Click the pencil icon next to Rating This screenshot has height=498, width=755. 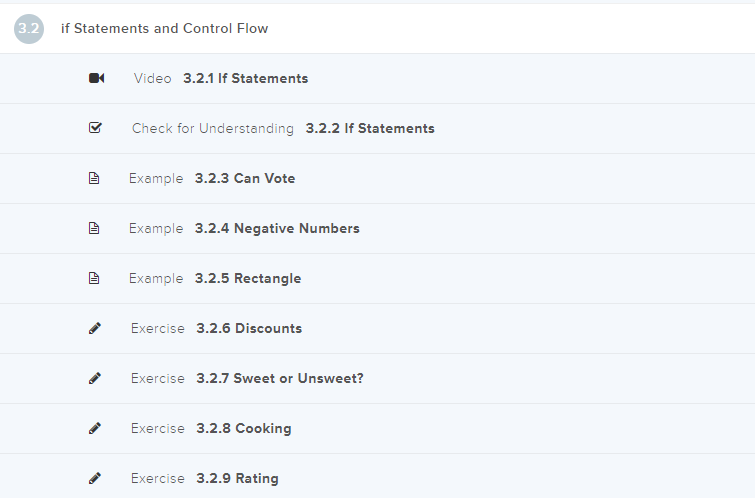click(x=95, y=478)
